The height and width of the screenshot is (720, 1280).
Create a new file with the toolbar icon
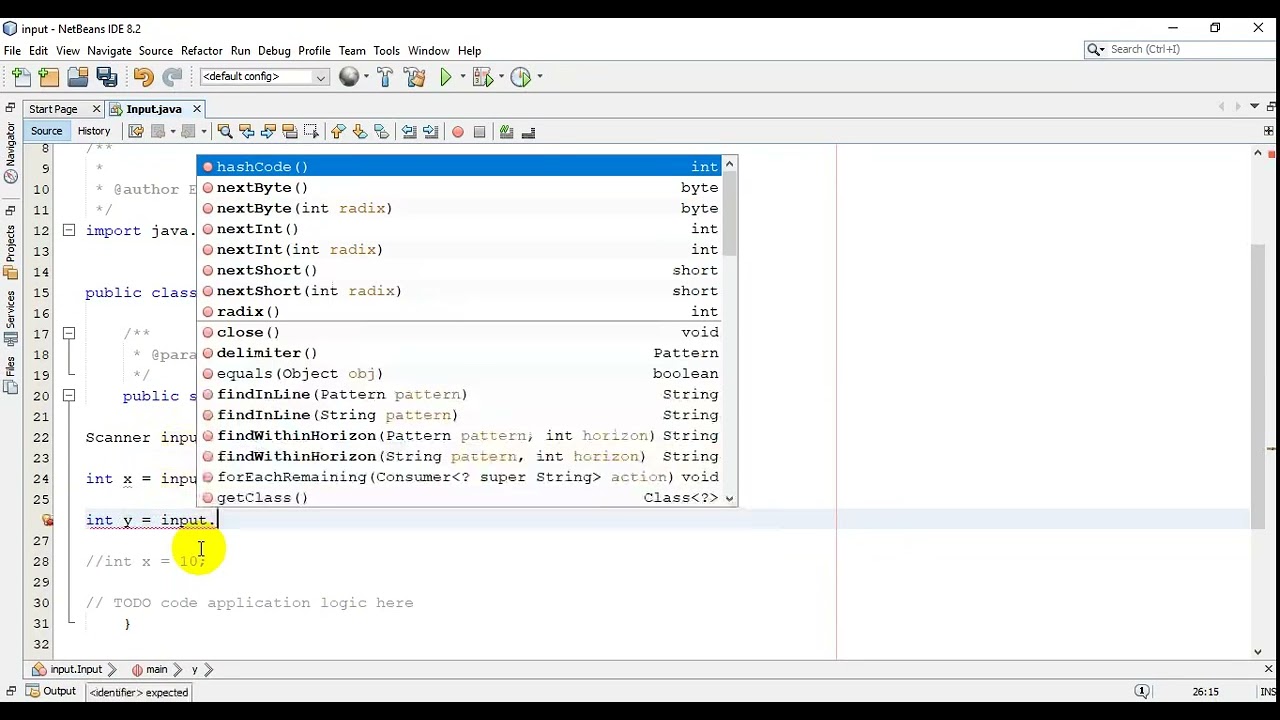21,77
